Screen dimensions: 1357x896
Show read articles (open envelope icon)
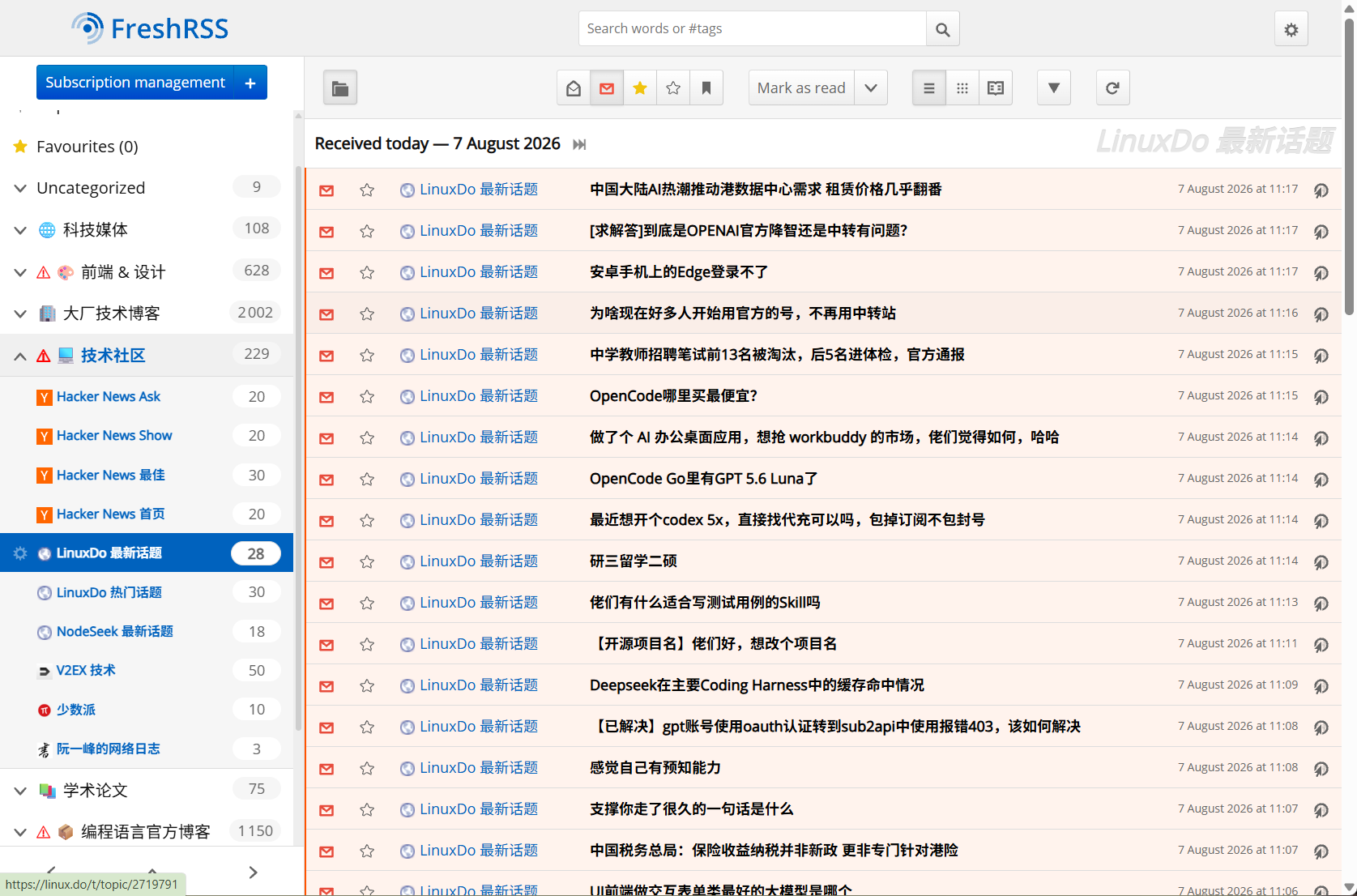tap(574, 88)
